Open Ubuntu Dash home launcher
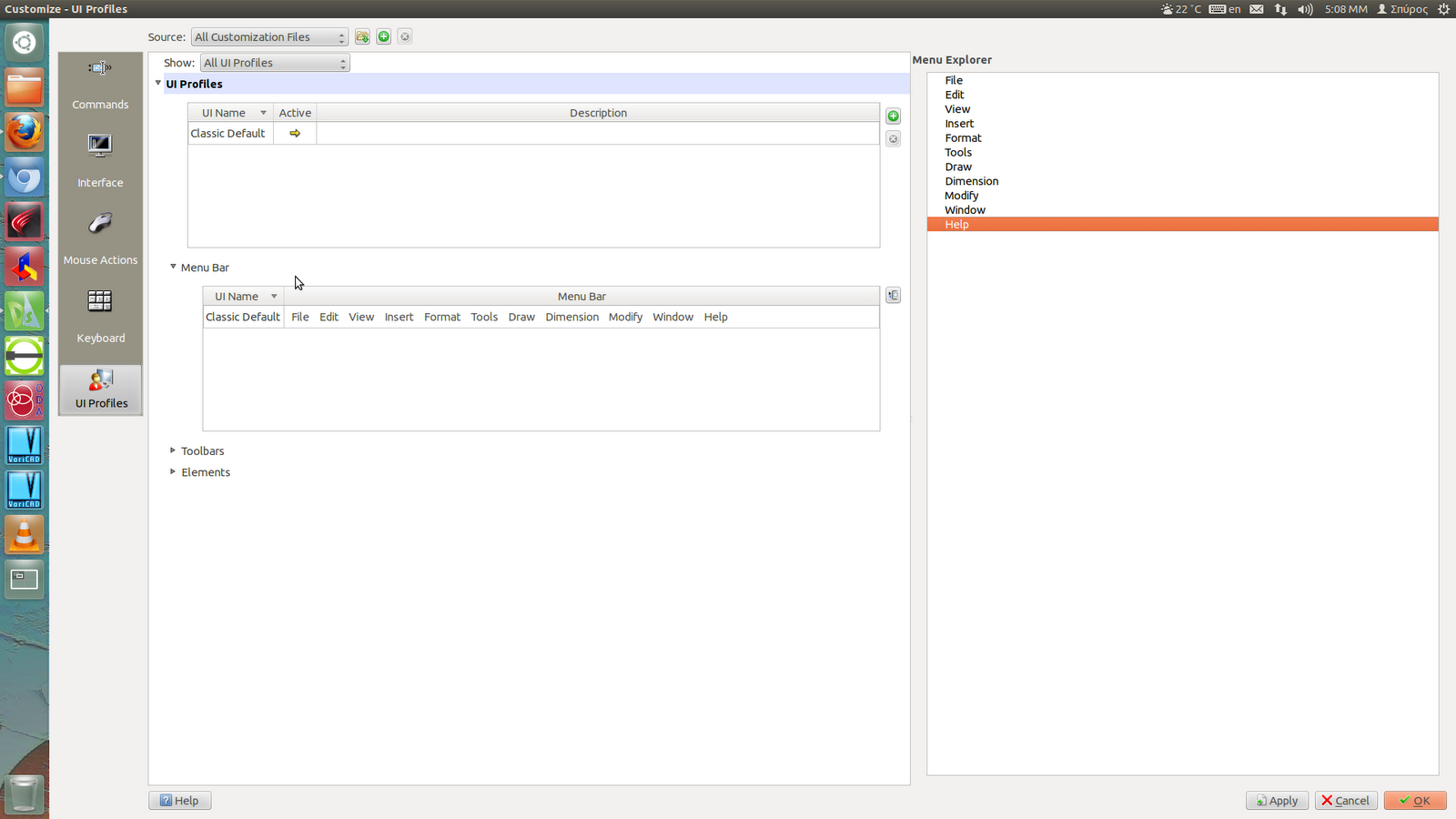The width and height of the screenshot is (1456, 819). (x=25, y=42)
